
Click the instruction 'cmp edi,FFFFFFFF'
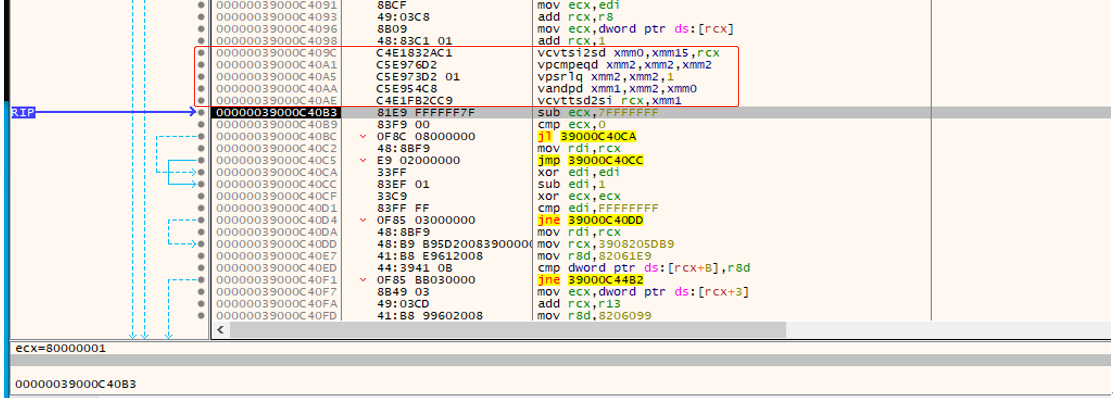[598, 208]
